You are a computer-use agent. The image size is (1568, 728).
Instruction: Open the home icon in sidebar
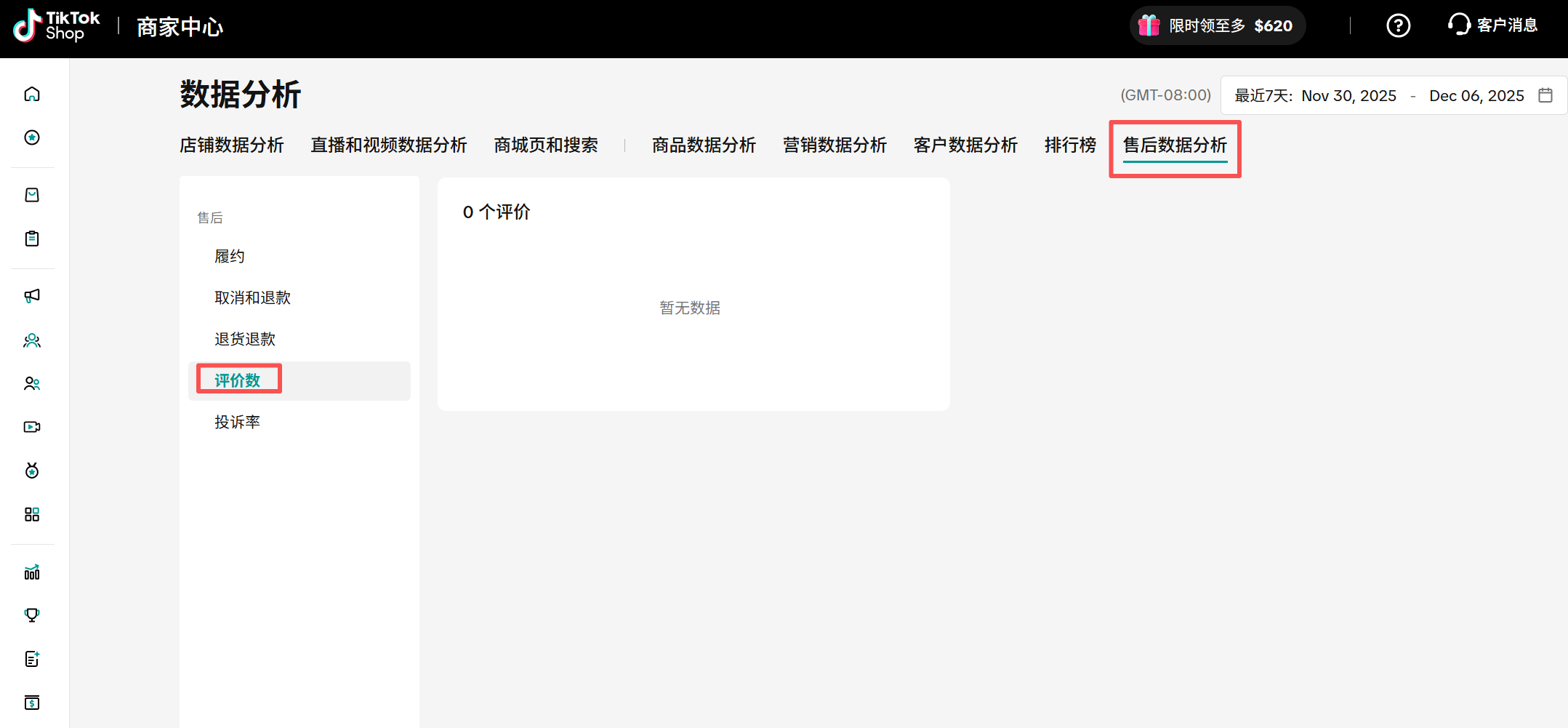point(32,94)
